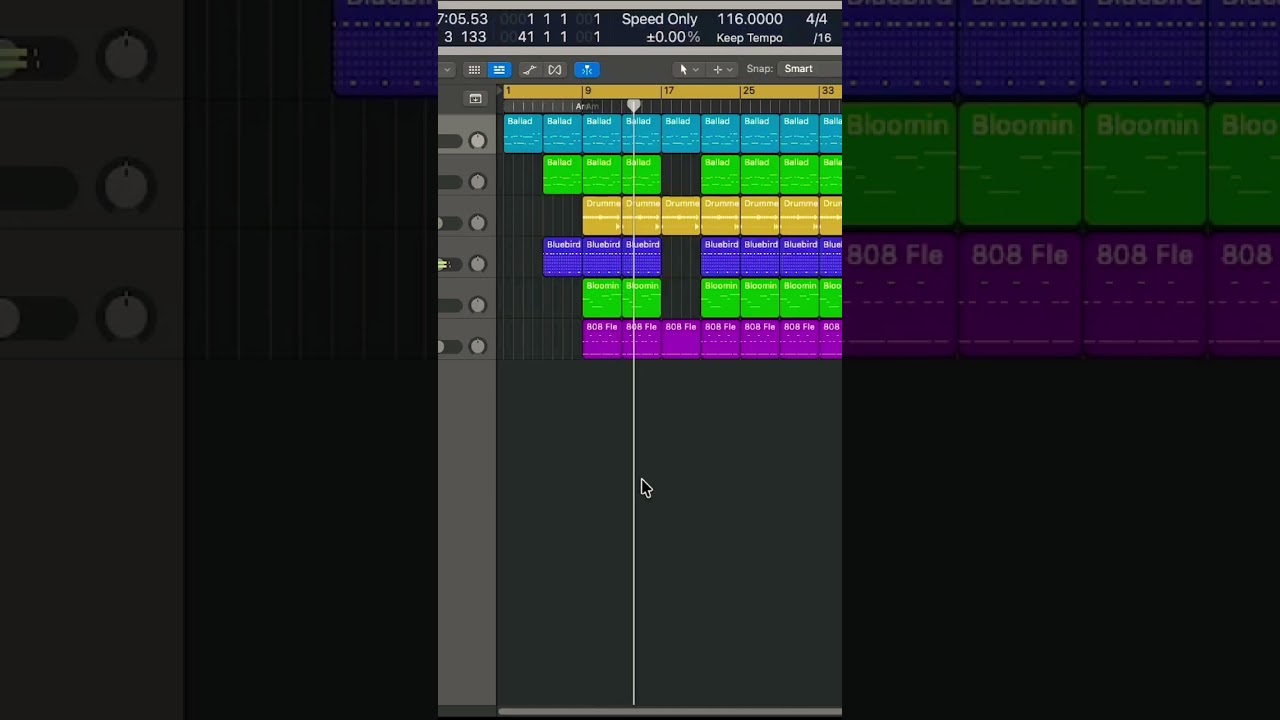Click the 7:05.53 time display

click(463, 19)
